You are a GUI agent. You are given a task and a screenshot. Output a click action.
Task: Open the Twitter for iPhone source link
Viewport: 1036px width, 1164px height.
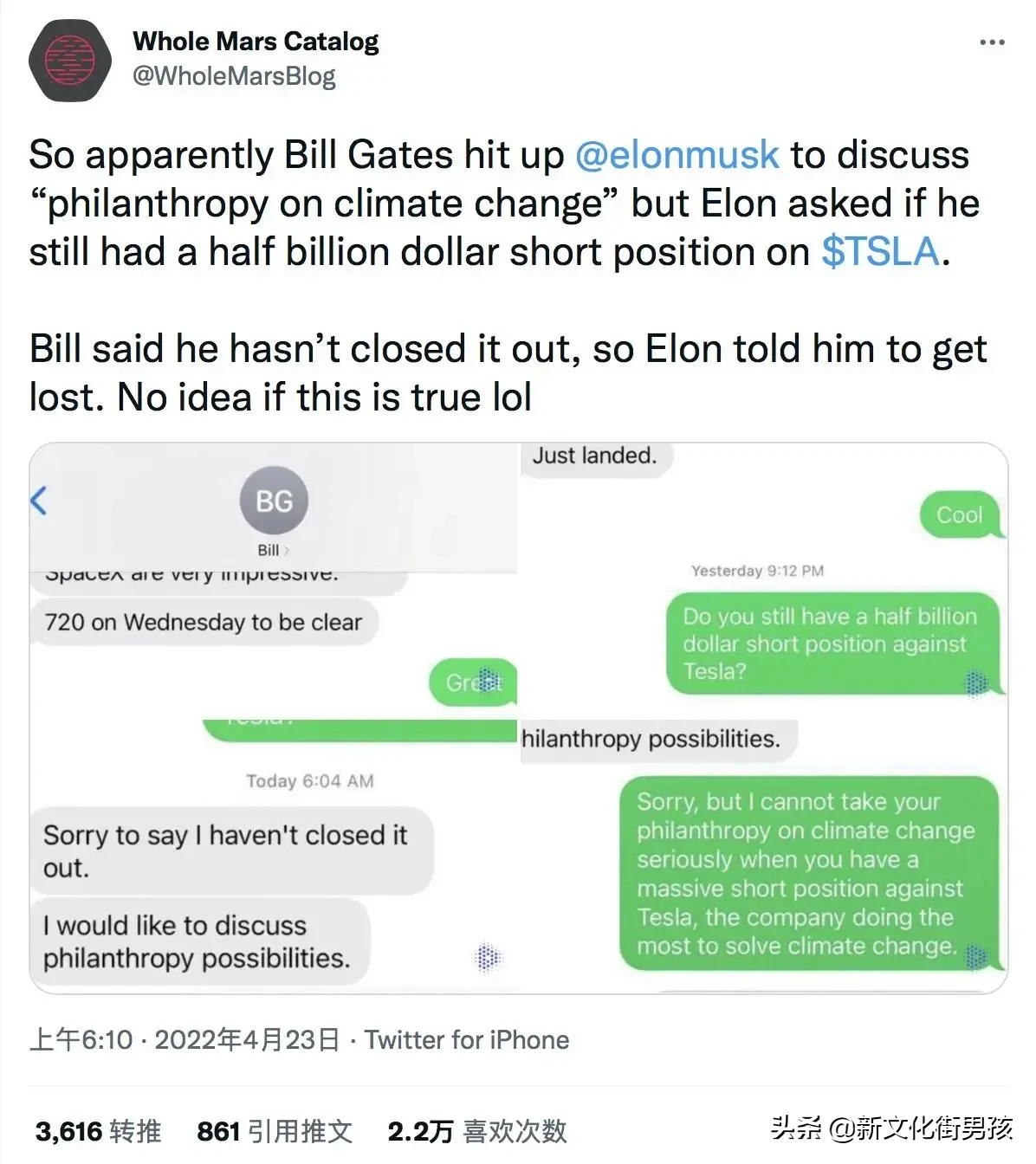coord(467,1039)
